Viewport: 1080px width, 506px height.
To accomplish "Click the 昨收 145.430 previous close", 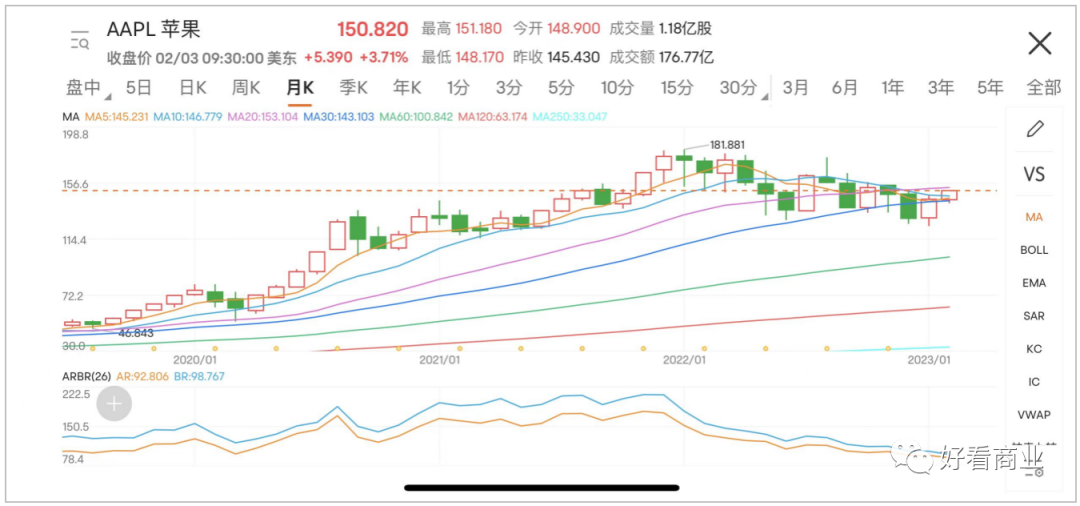I will pyautogui.click(x=557, y=57).
